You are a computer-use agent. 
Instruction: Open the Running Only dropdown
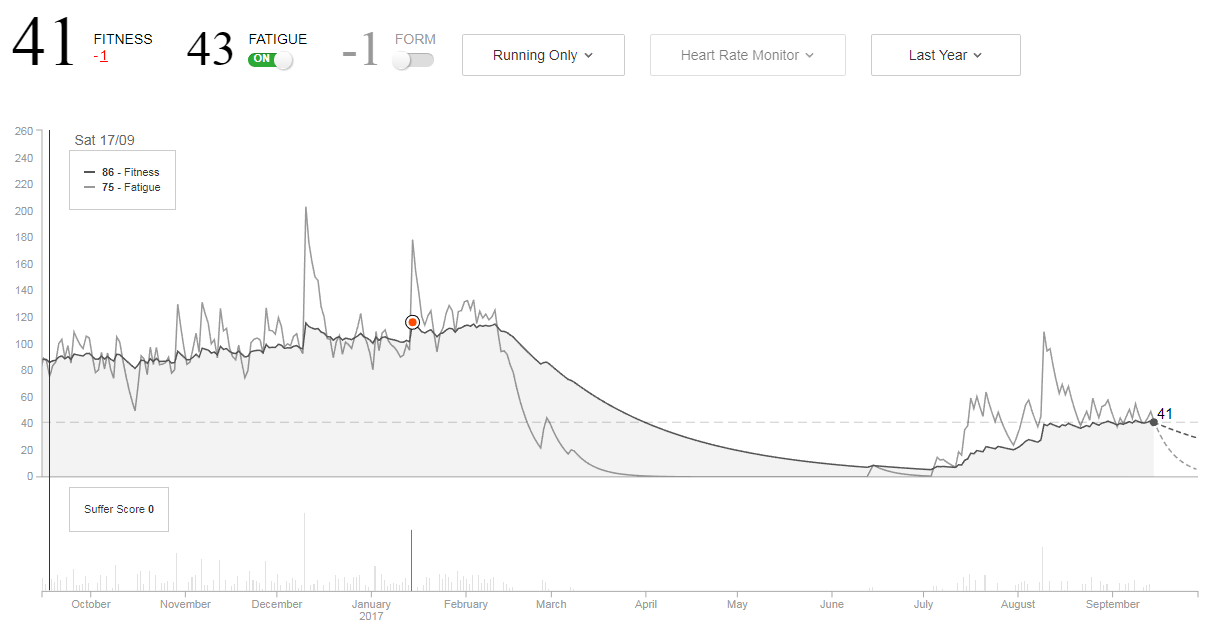click(x=543, y=55)
